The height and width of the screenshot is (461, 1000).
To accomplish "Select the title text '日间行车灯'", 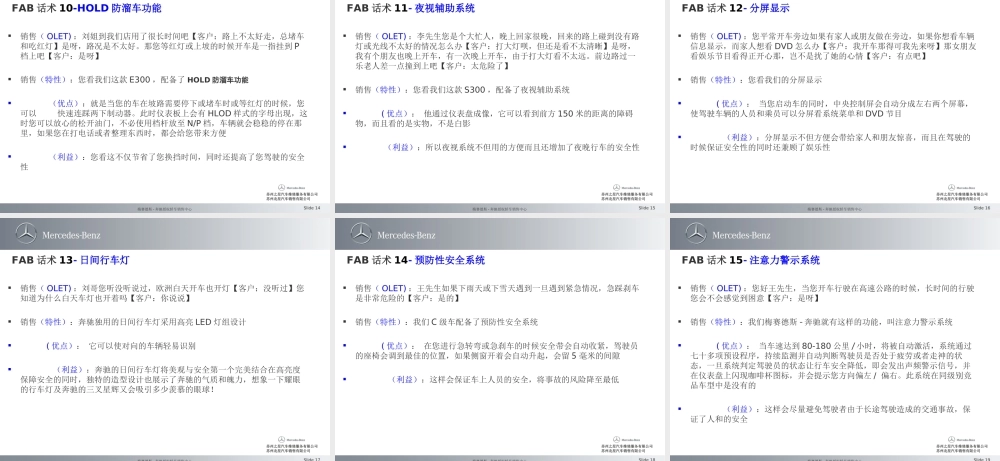I will click(x=105, y=260).
